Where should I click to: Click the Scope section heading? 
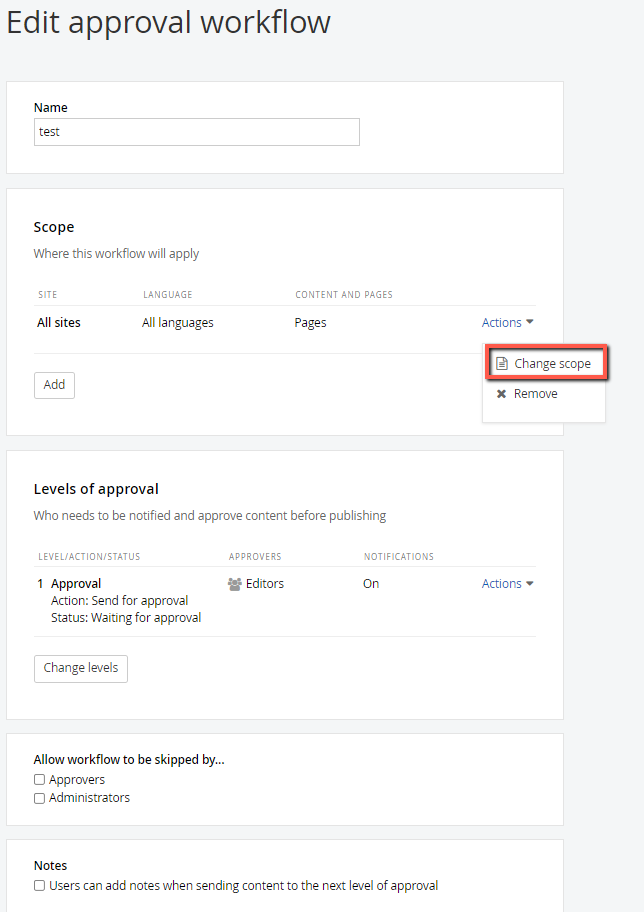click(x=54, y=227)
